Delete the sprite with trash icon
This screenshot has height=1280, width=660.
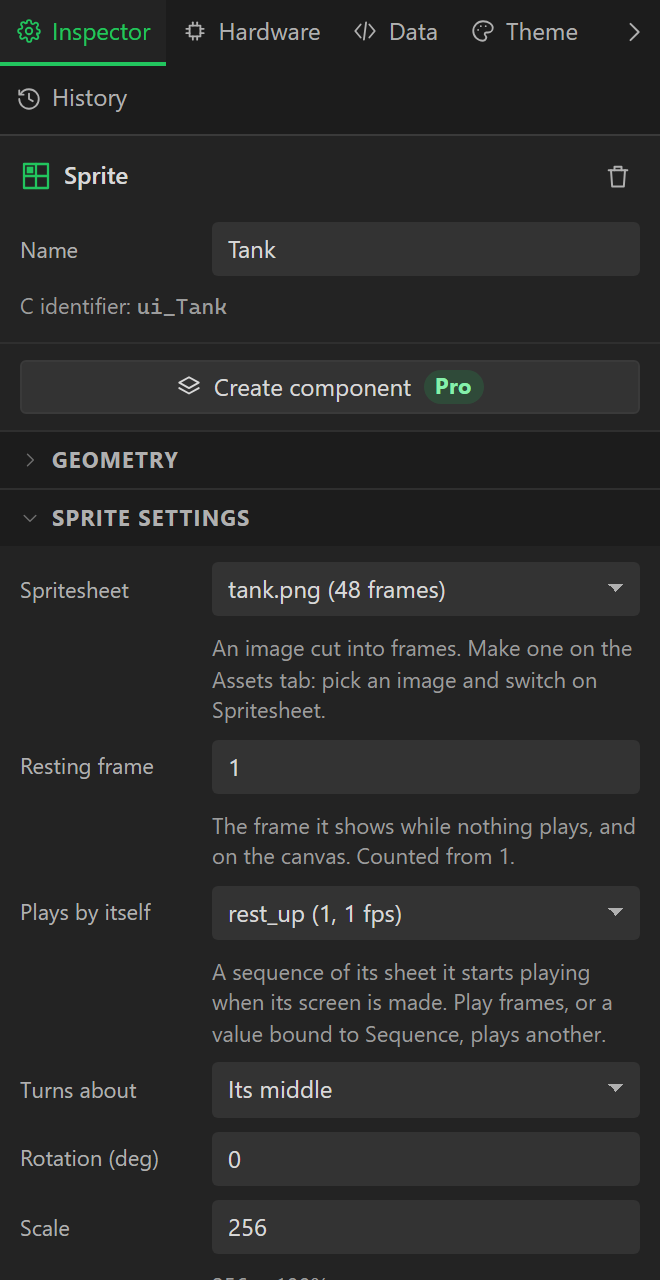(x=618, y=177)
